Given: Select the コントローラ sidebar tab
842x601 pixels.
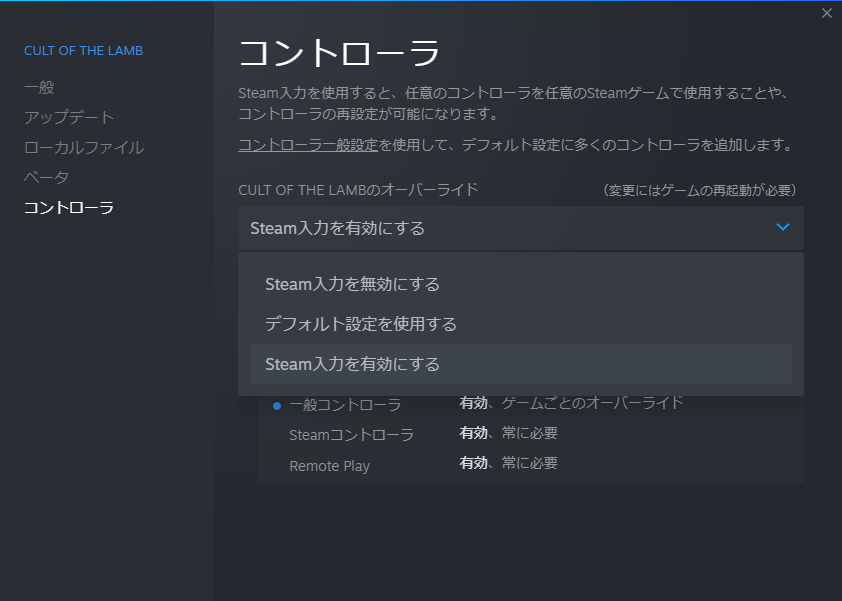Looking at the screenshot, I should point(69,207).
